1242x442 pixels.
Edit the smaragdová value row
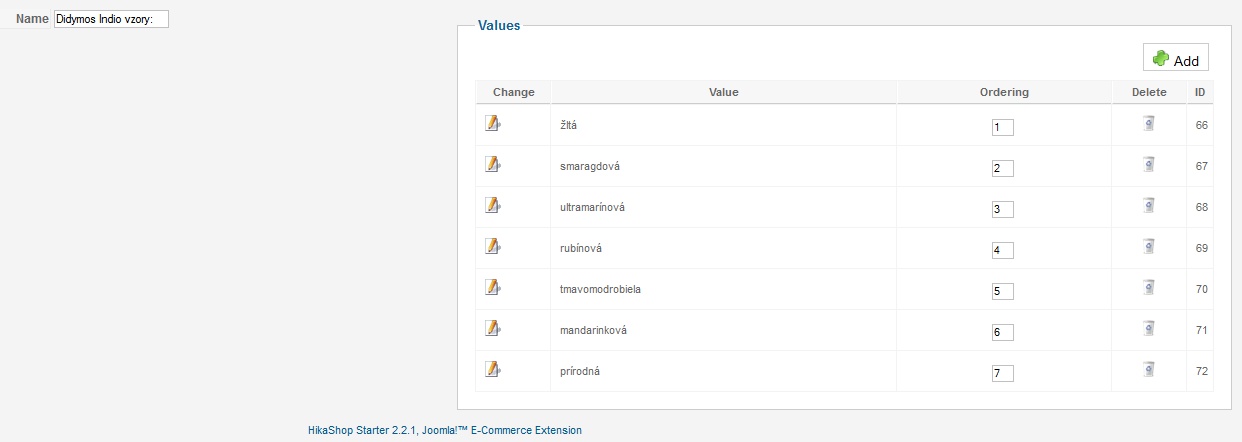click(492, 164)
